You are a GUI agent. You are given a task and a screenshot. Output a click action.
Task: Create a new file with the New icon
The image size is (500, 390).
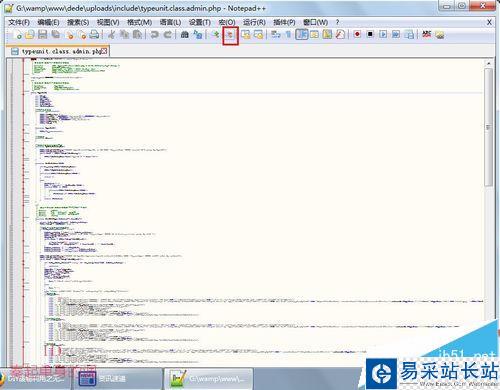[x=18, y=34]
